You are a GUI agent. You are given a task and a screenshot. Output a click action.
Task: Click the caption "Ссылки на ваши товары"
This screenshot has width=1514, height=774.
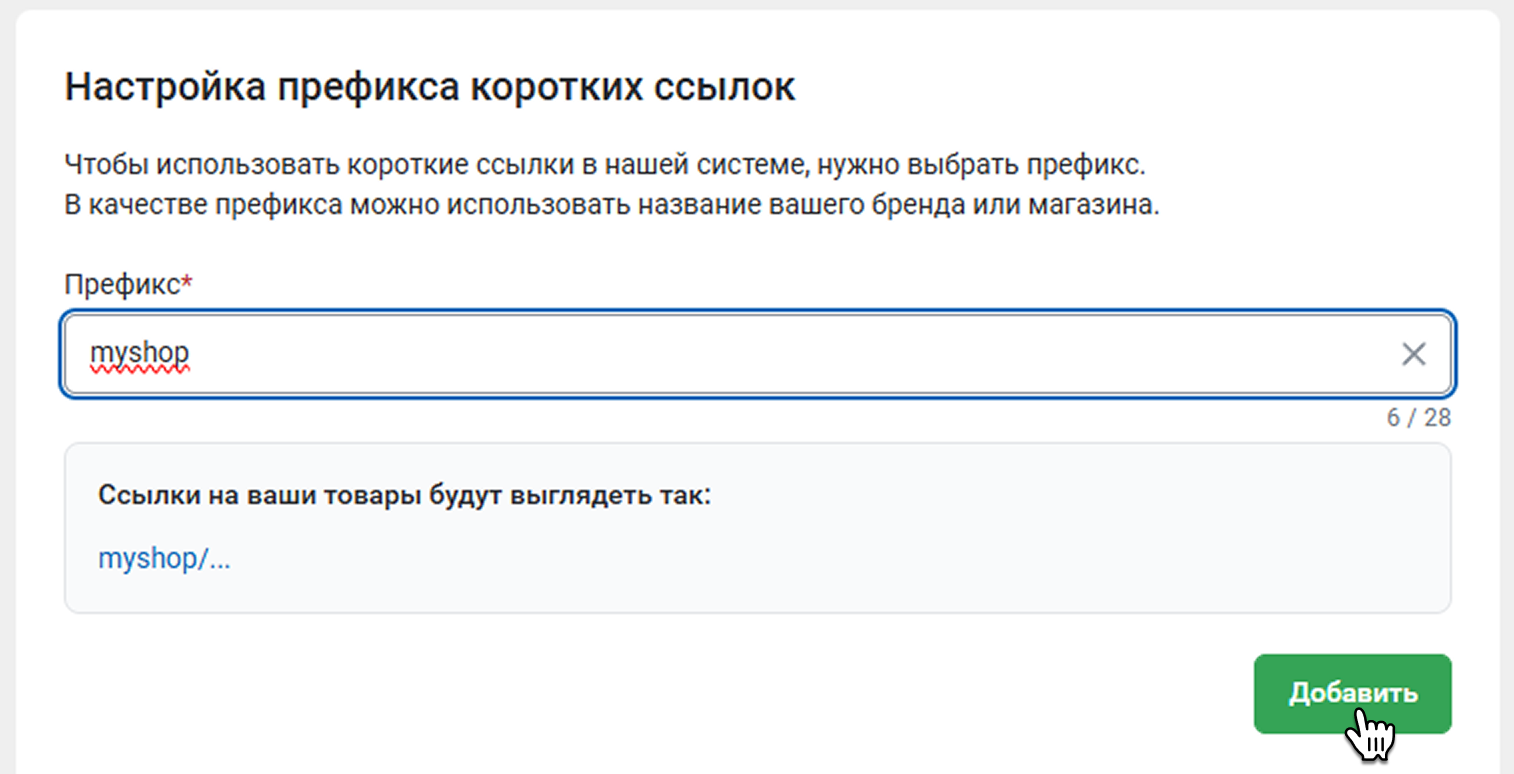[x=251, y=496]
